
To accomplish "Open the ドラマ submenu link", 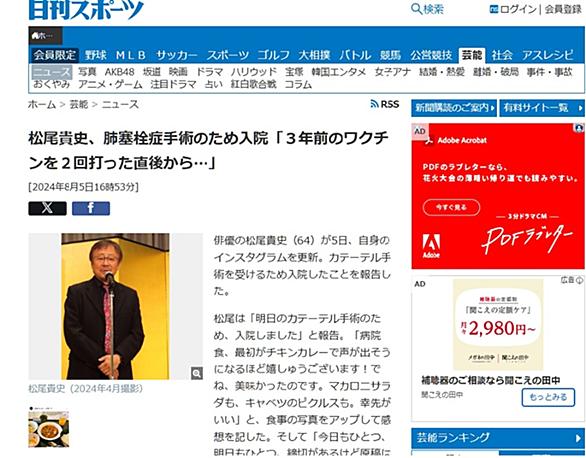I will point(209,72).
